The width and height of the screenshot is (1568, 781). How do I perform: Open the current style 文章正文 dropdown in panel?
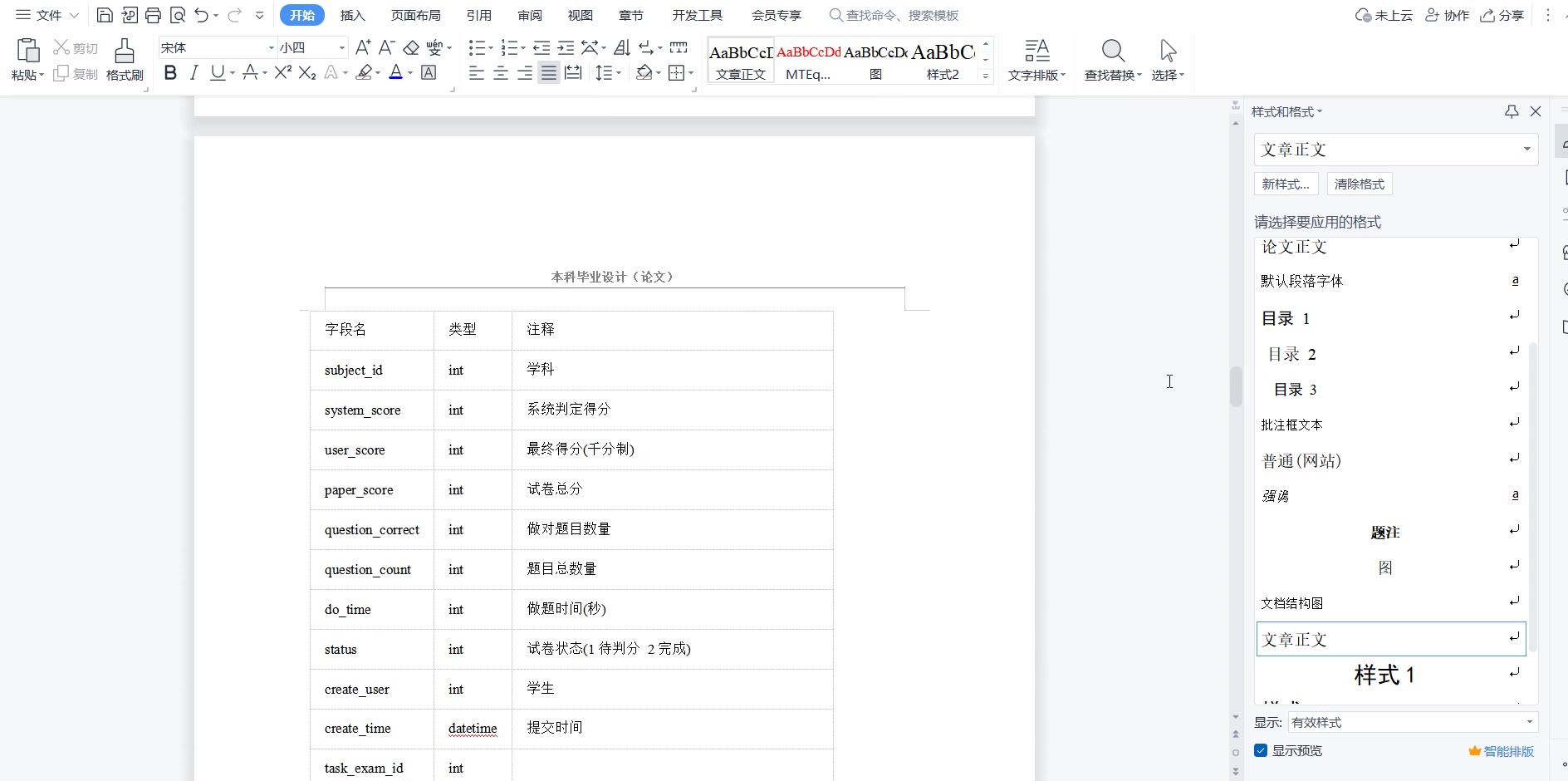pos(1526,150)
